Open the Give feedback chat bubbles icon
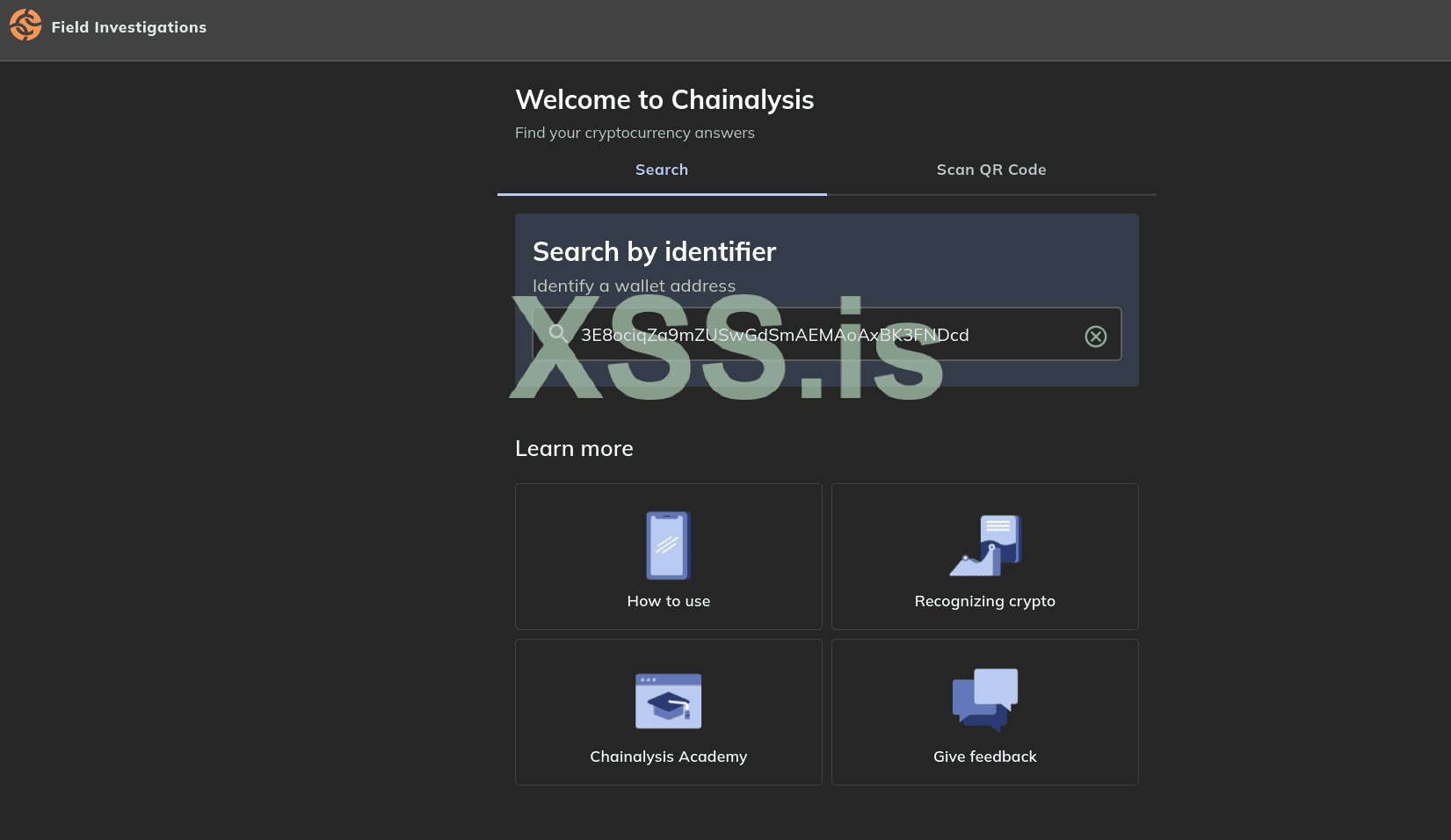This screenshot has width=1451, height=840. (x=985, y=700)
